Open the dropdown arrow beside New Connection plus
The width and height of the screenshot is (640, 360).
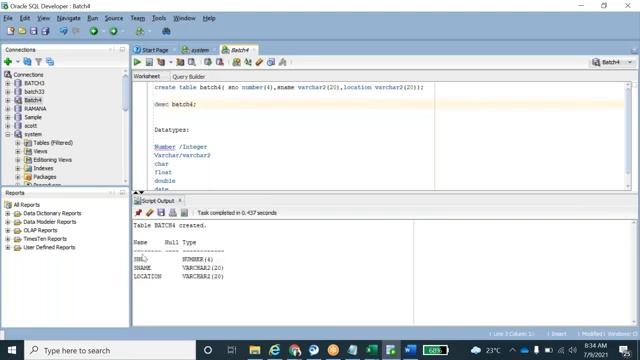[18, 62]
